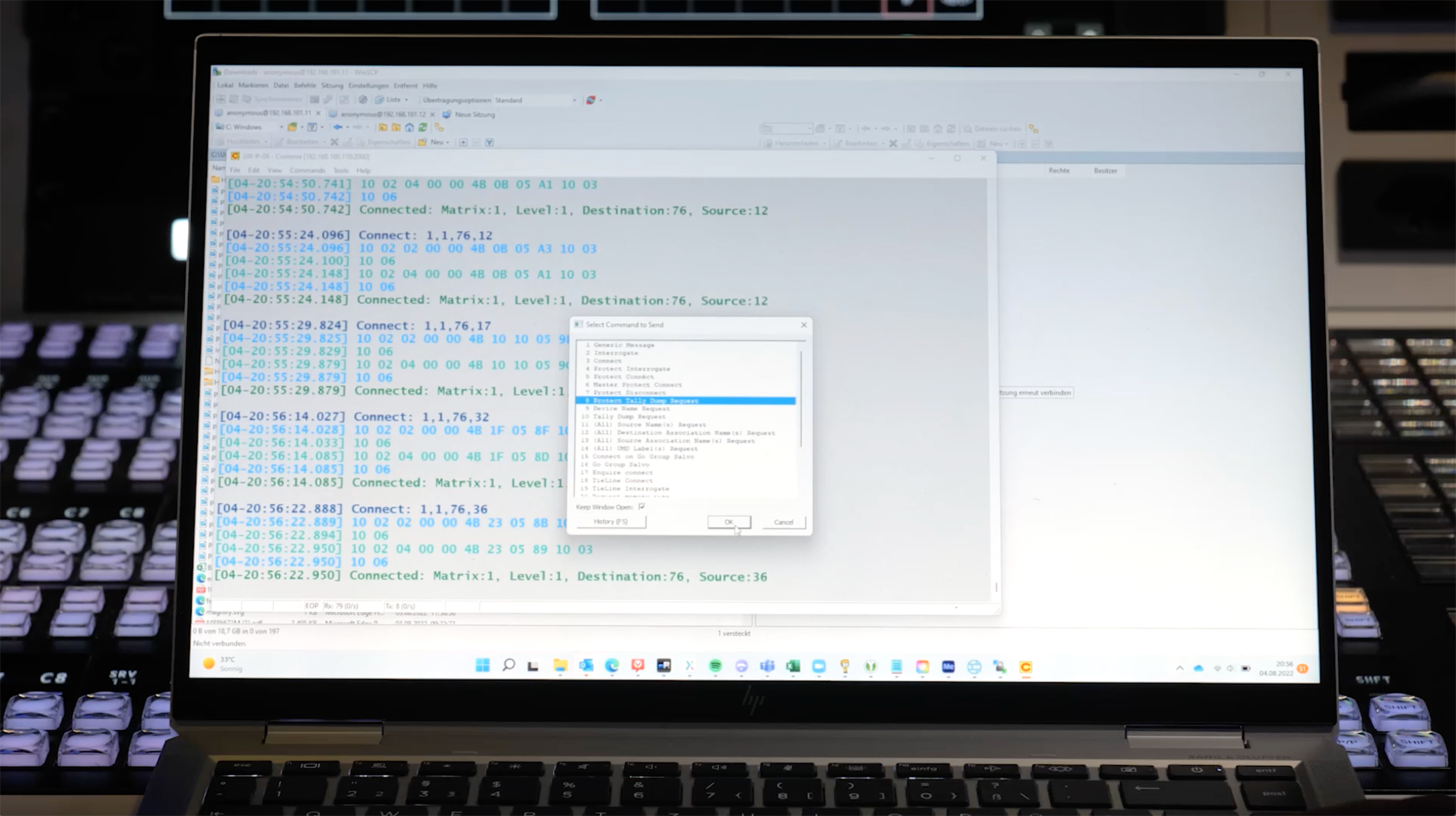Viewport: 1456px width, 816px height.
Task: Cancel the Select Command to Send dialog
Action: [x=783, y=522]
